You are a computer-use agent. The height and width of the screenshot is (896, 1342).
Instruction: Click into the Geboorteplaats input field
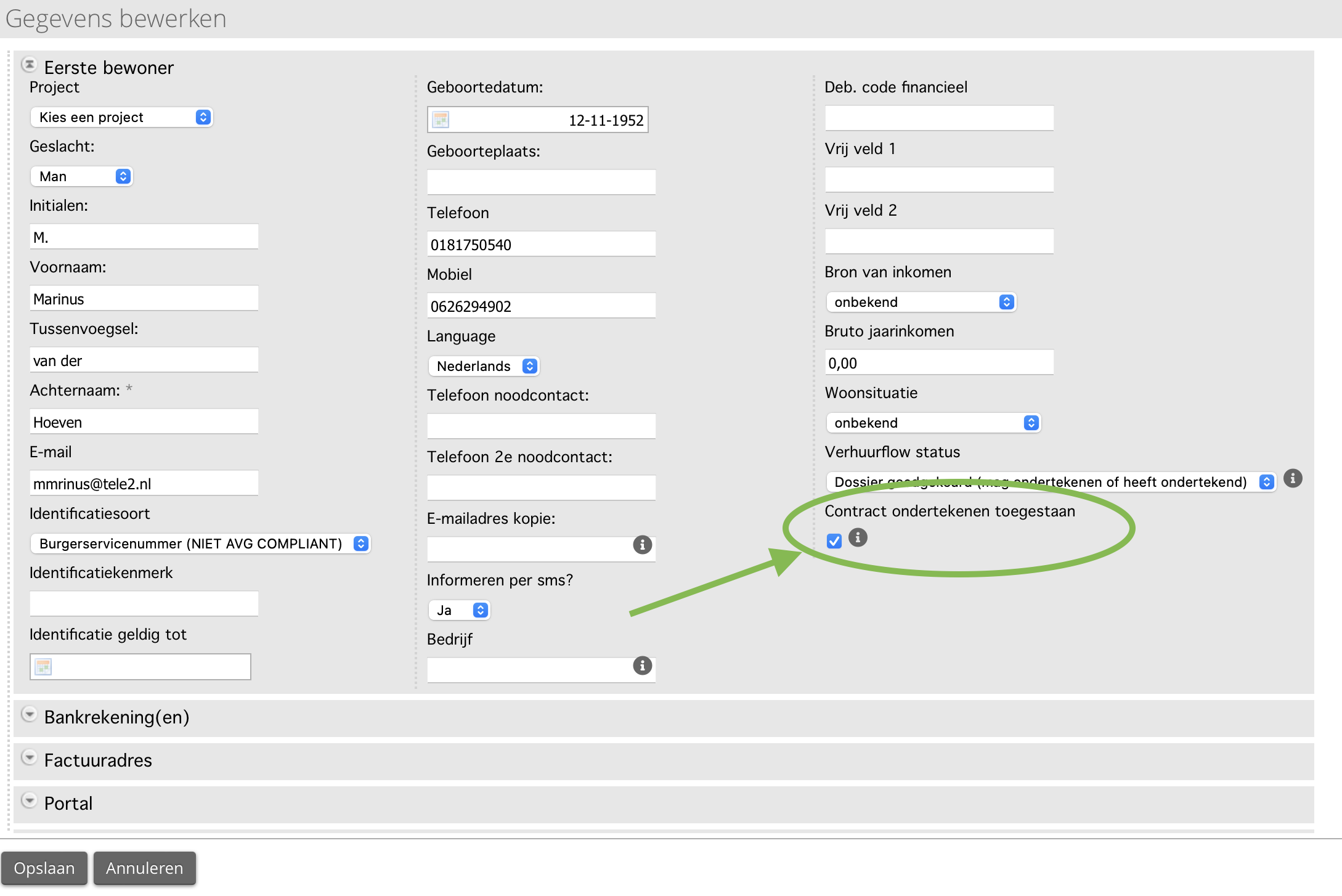point(541,182)
